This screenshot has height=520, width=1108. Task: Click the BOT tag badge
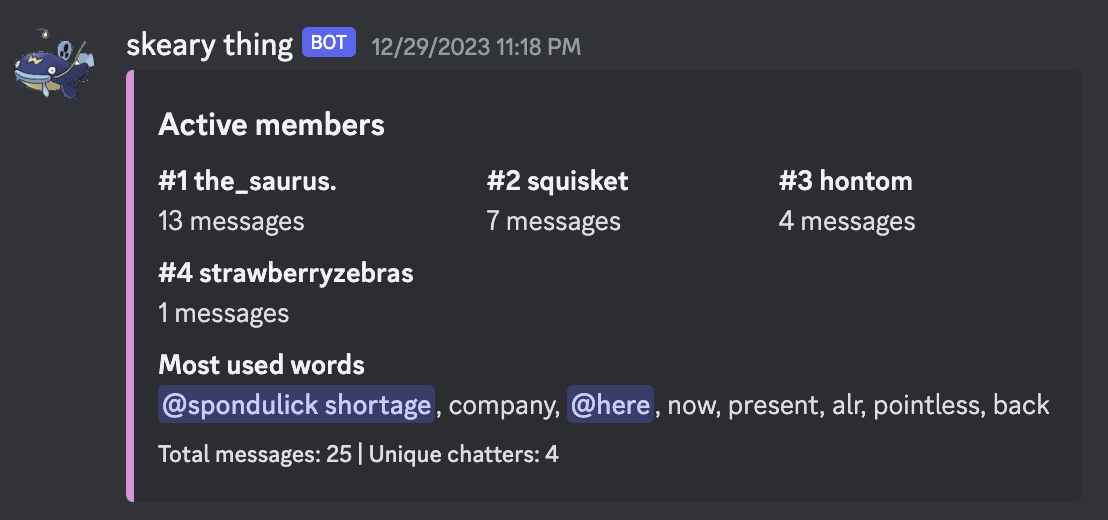coord(329,44)
